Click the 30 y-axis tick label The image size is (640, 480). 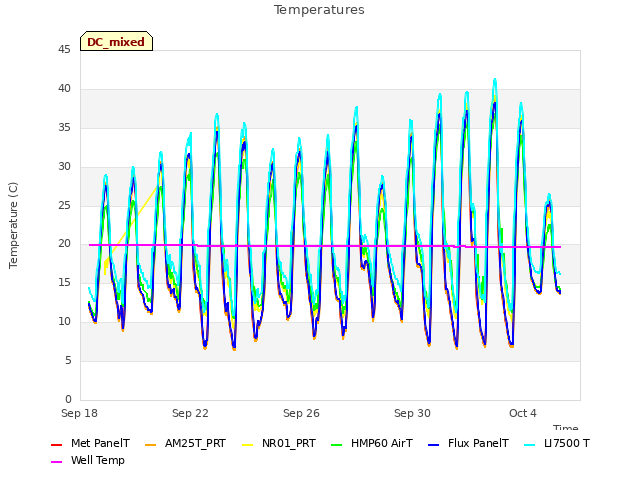tap(64, 167)
